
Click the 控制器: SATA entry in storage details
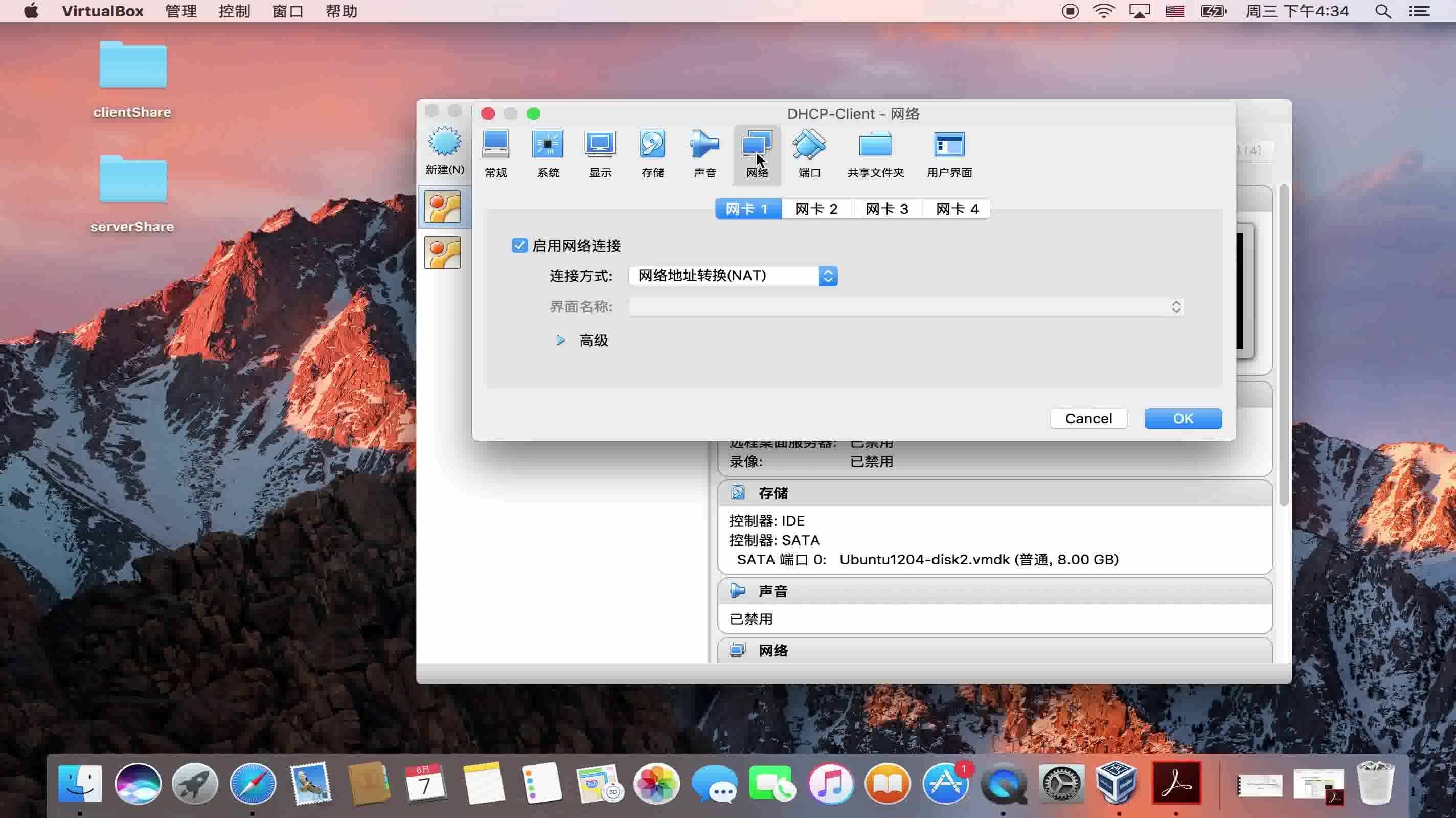pyautogui.click(x=775, y=540)
